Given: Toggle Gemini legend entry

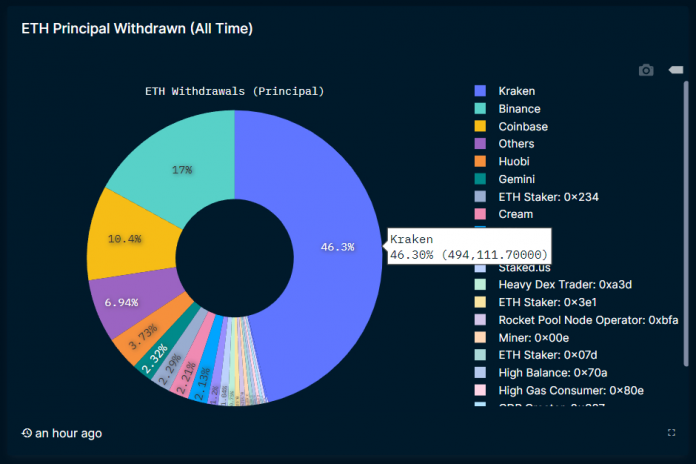Looking at the screenshot, I should [517, 179].
